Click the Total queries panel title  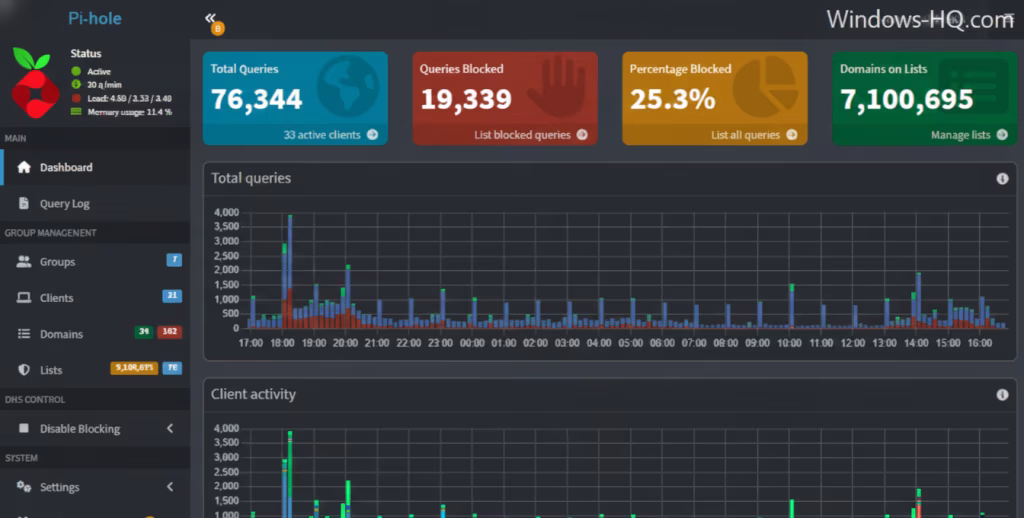251,178
